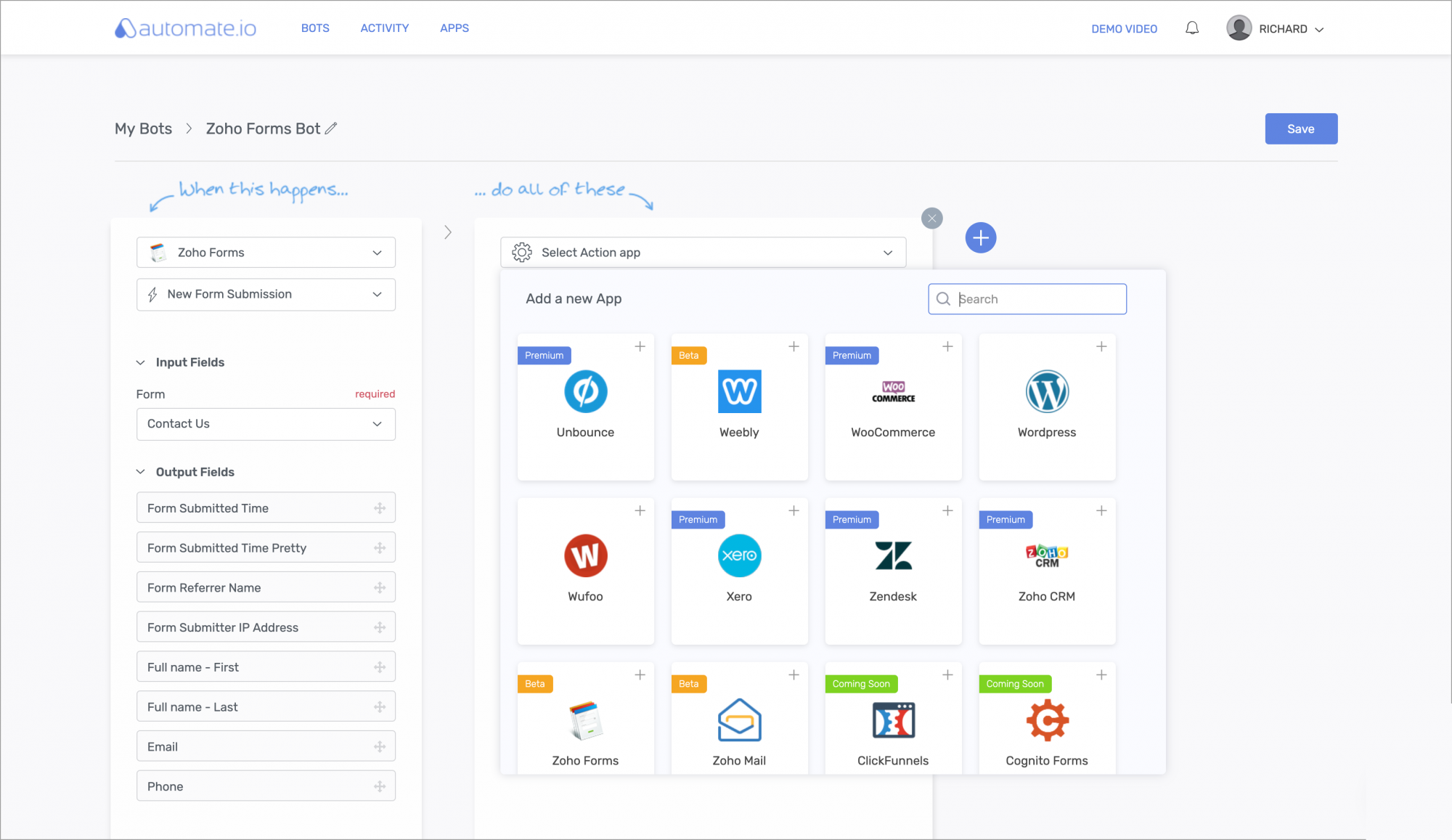Viewport: 1452px width, 840px height.
Task: Open the Select Action app dropdown
Action: pos(699,251)
